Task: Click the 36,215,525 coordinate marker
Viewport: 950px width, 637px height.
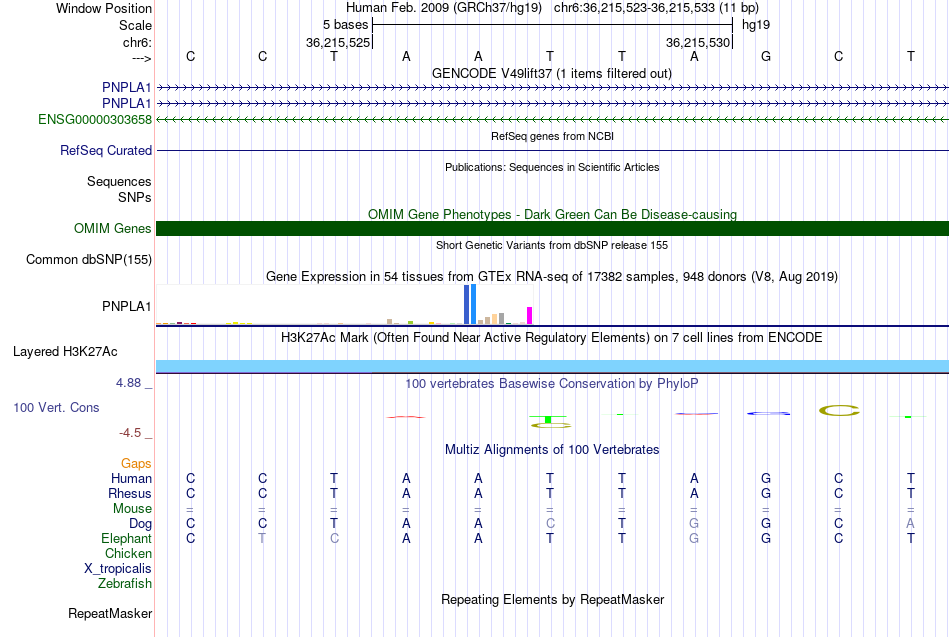Action: tap(337, 42)
